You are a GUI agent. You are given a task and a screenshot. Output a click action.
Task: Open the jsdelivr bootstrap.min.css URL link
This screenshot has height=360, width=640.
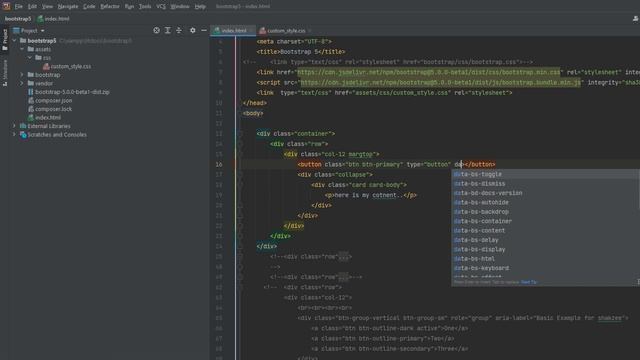[x=429, y=72]
